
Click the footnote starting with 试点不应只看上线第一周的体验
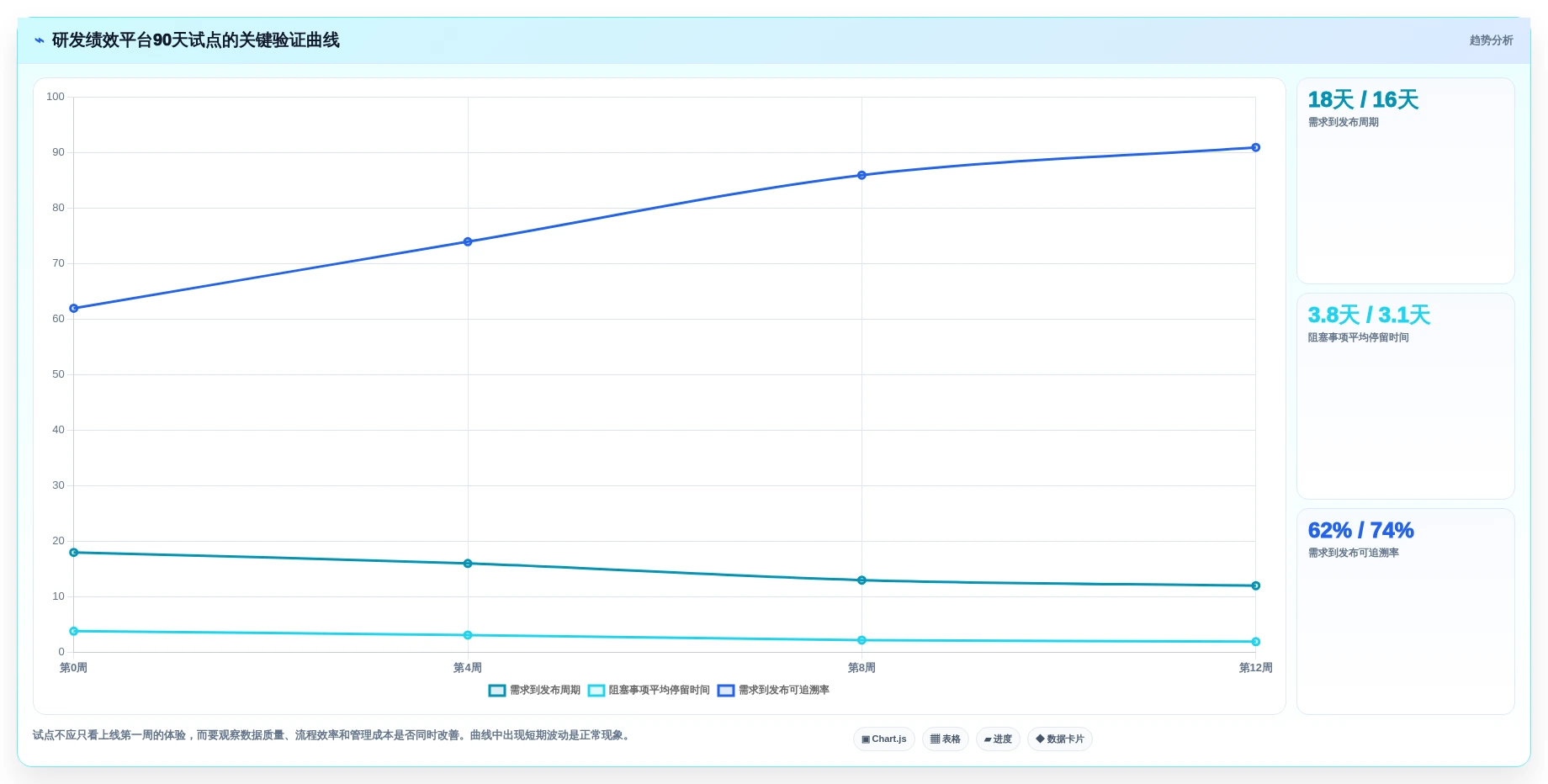tap(332, 735)
